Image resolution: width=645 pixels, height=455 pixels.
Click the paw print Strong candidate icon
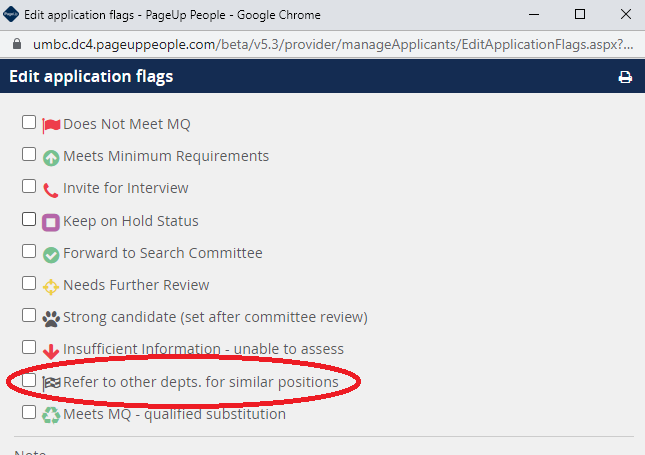[51, 319]
